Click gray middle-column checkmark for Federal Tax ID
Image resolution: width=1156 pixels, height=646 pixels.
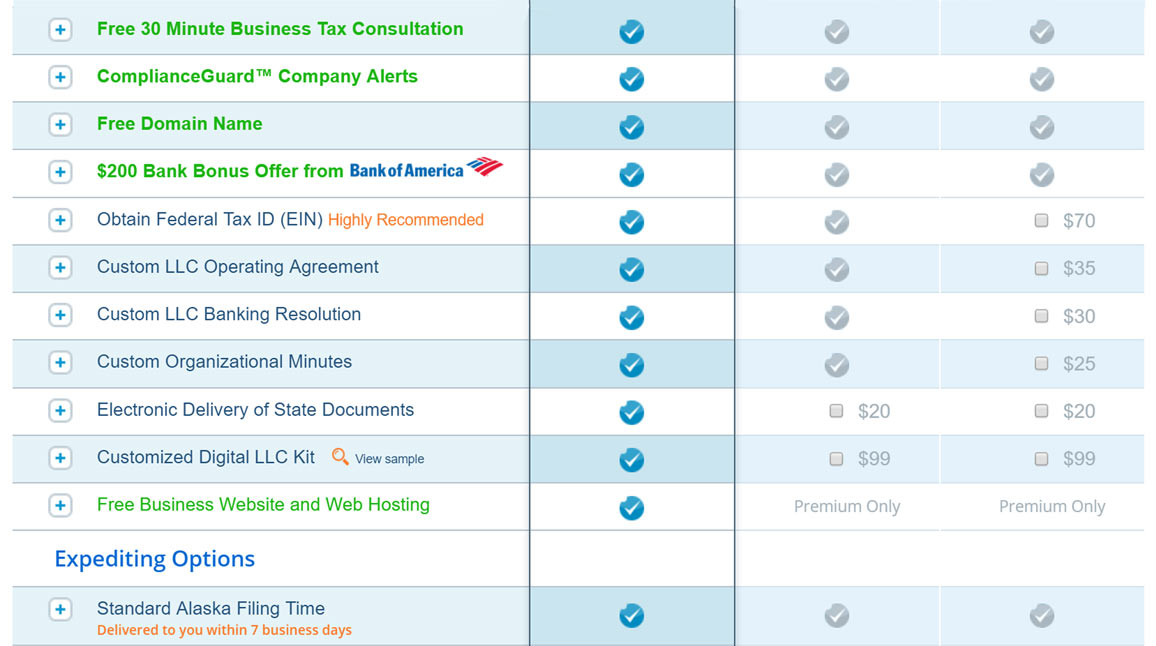point(836,222)
